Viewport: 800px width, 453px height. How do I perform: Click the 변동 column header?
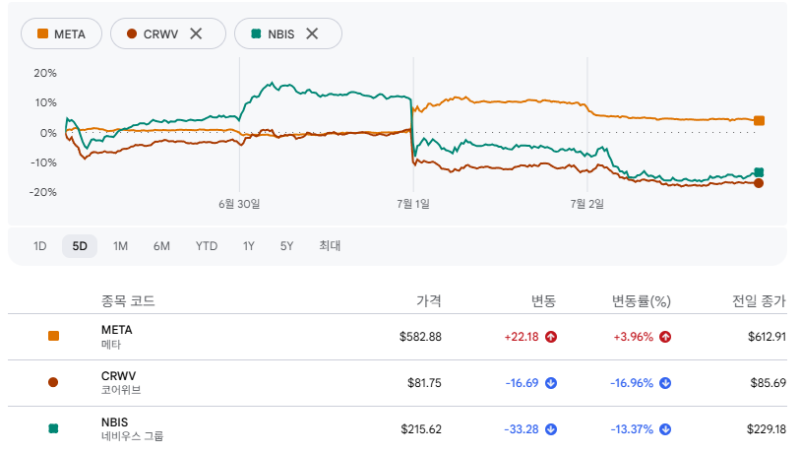pos(543,301)
